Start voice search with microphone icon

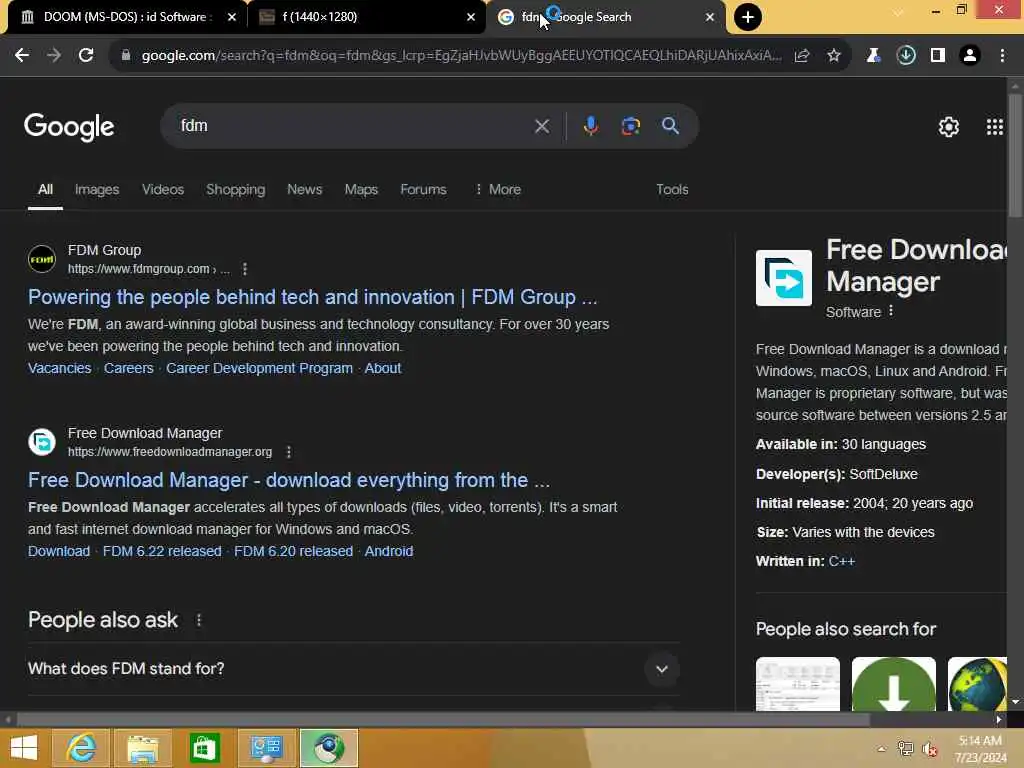[x=590, y=126]
